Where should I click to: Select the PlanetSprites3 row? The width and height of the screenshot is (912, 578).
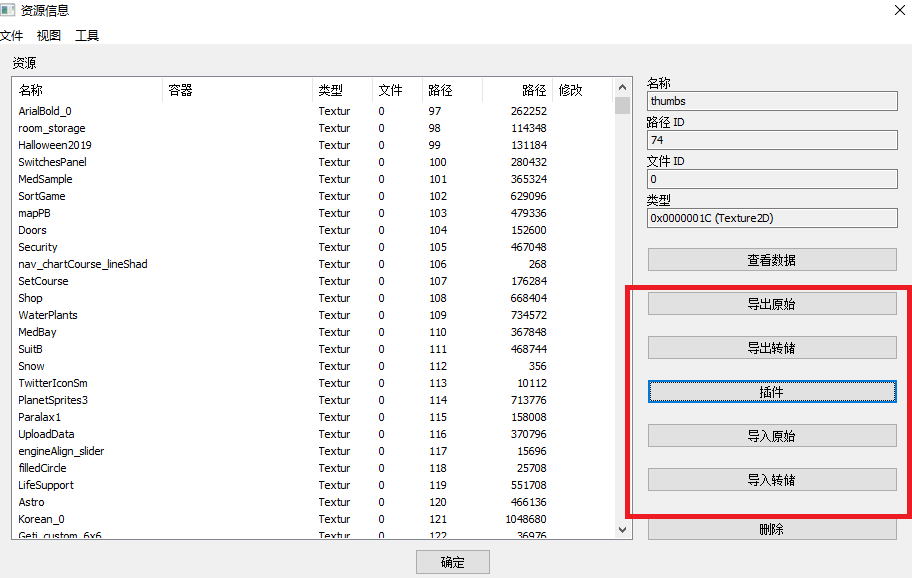(x=313, y=400)
